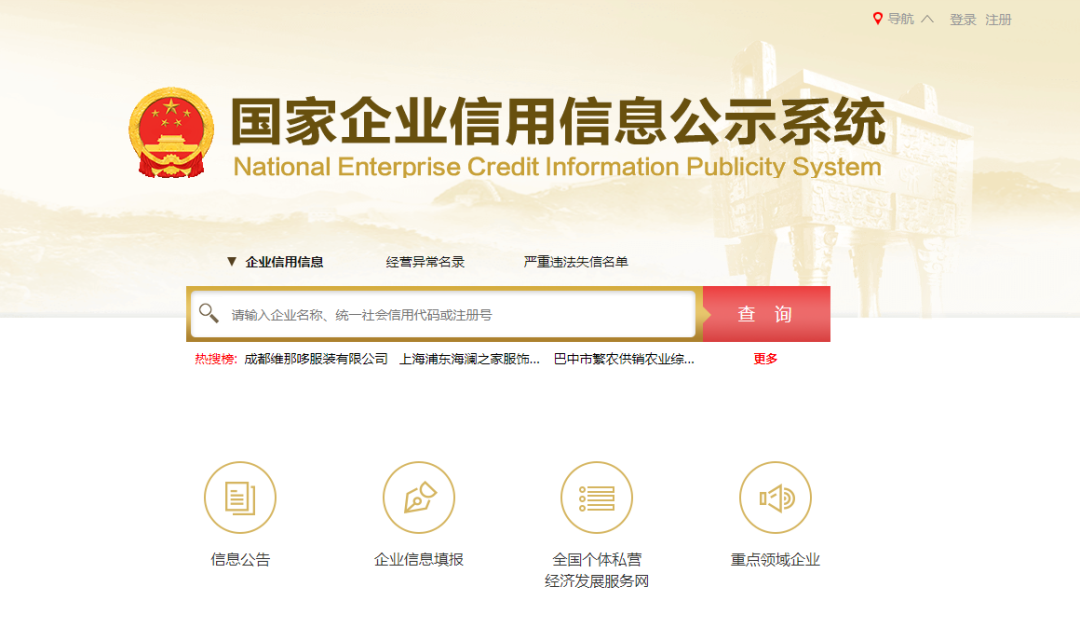Screen dimensions: 1080x628
Task: Open the 登录 login link
Action: click(x=963, y=20)
